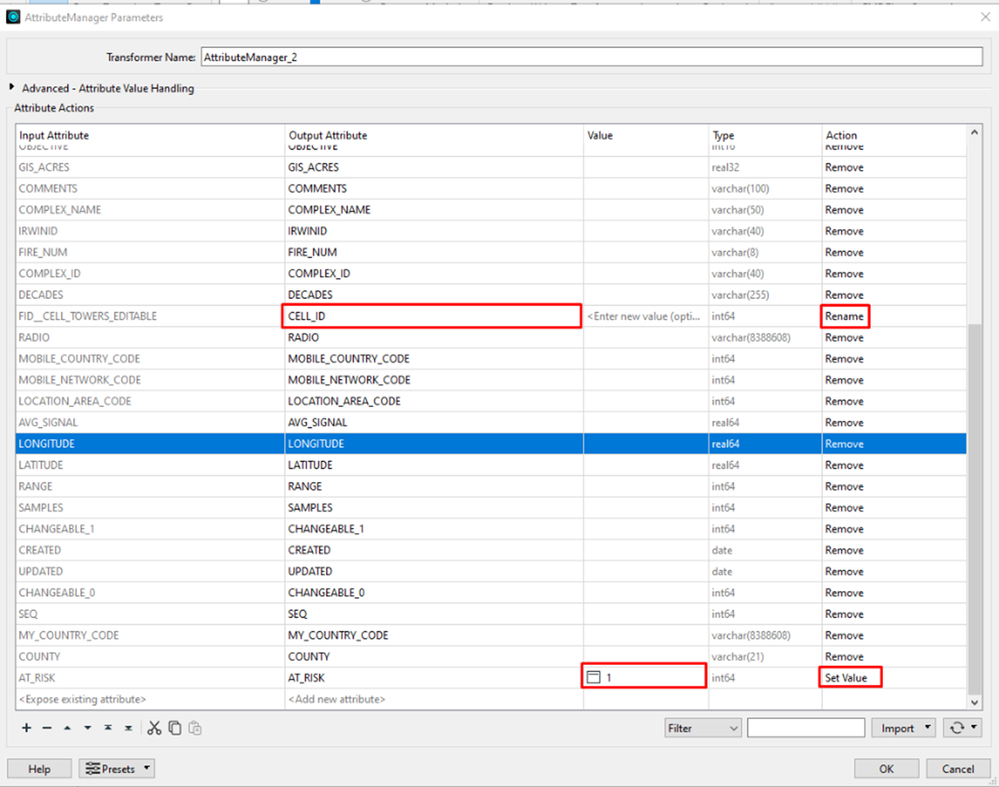Screen dimensions: 999x787
Task: Click the scroll down arrow of attribute table
Action: coord(974,702)
